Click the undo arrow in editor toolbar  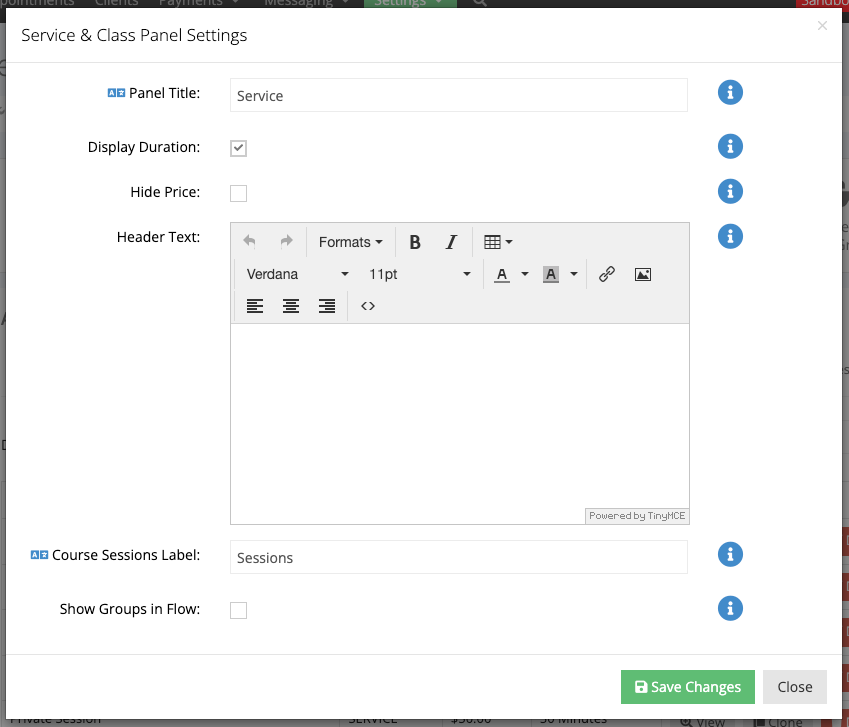point(249,241)
